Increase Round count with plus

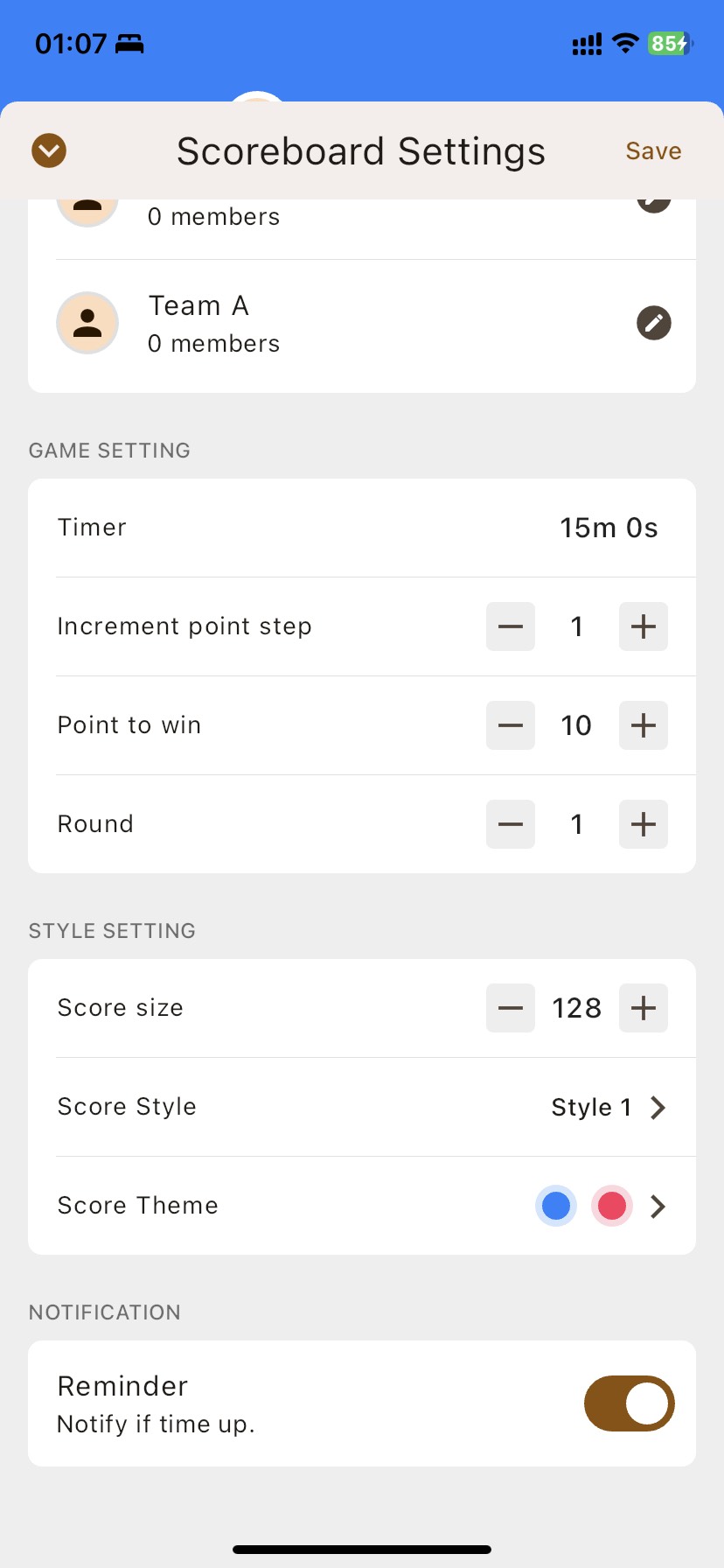pyautogui.click(x=644, y=824)
